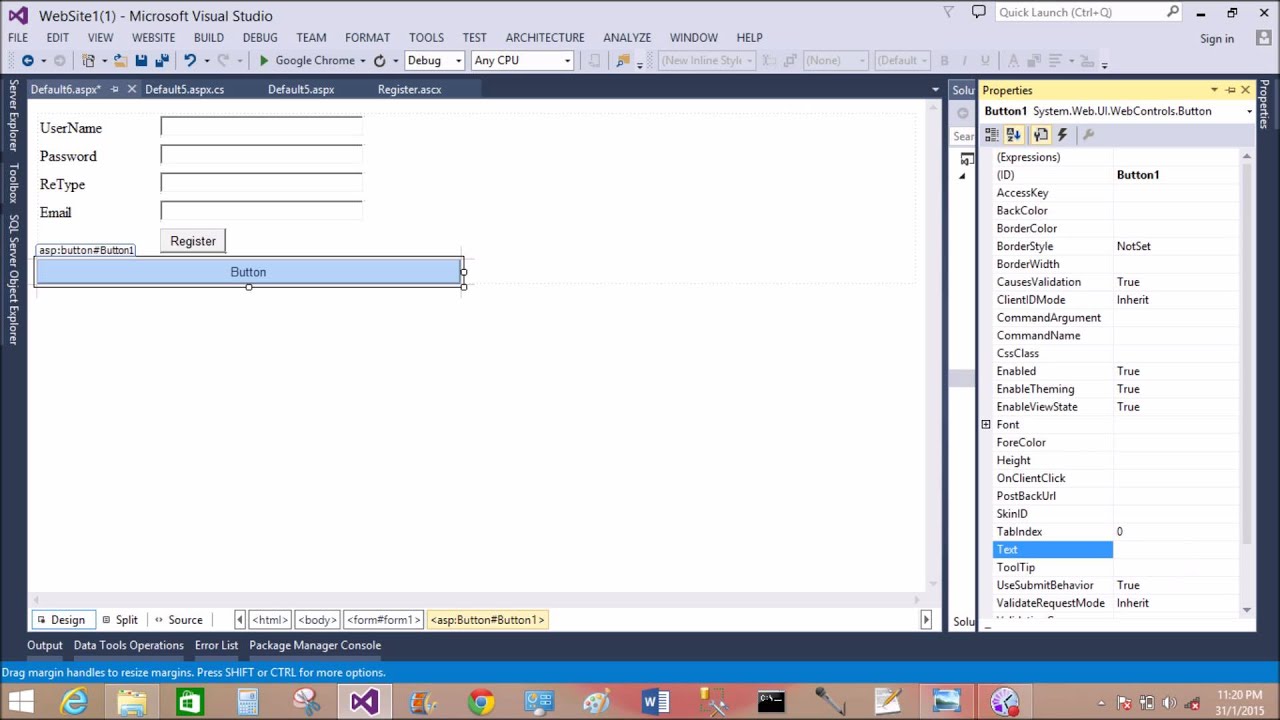Close the Default6.aspx tab with X
1280x720 pixels.
click(x=131, y=89)
